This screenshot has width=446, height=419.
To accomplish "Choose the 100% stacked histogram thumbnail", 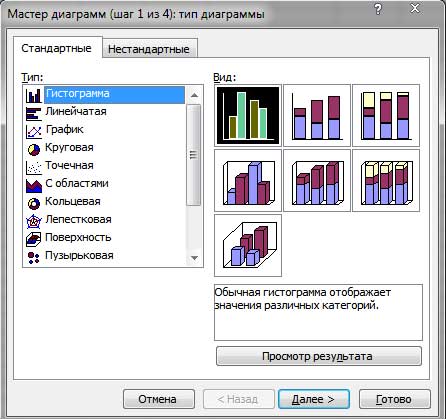I will coord(386,115).
